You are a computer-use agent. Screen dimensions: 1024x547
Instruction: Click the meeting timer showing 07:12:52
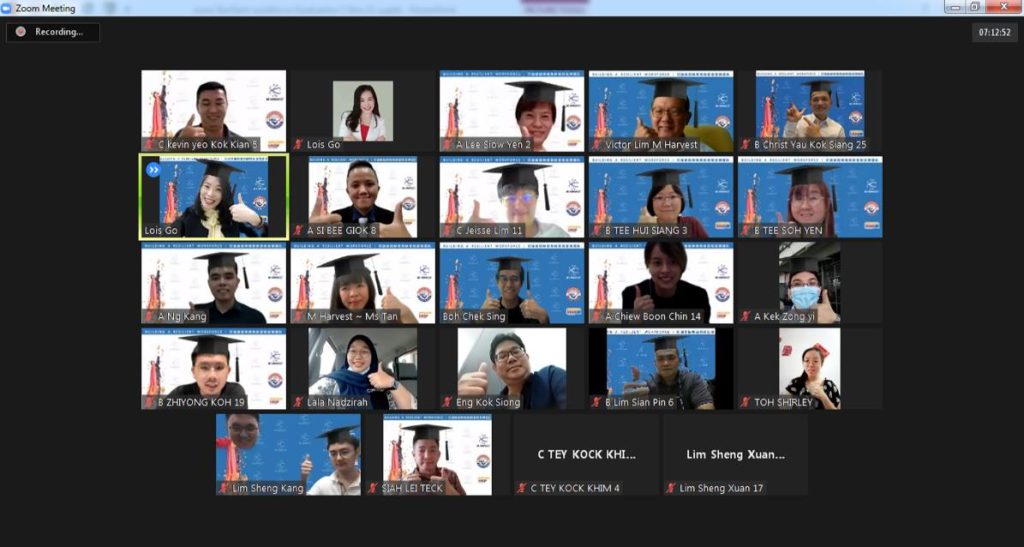pos(993,32)
